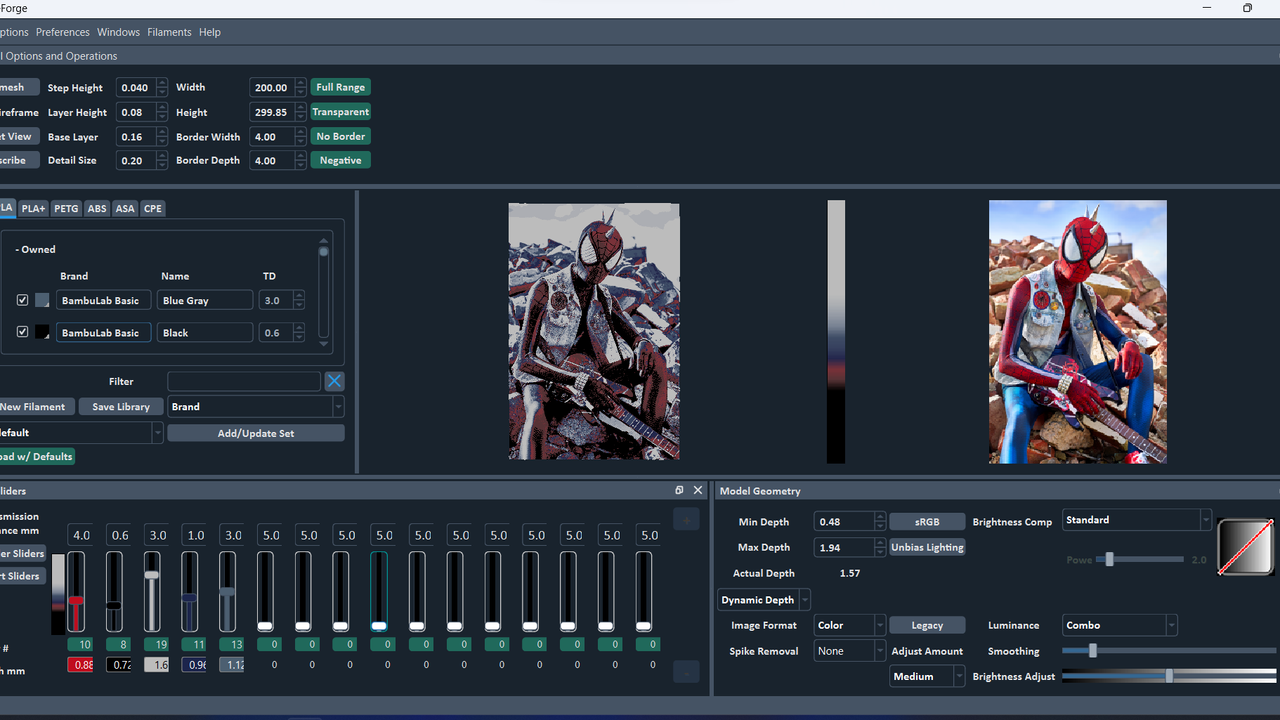1280x720 pixels.
Task: Toggle the No Border option
Action: click(340, 136)
